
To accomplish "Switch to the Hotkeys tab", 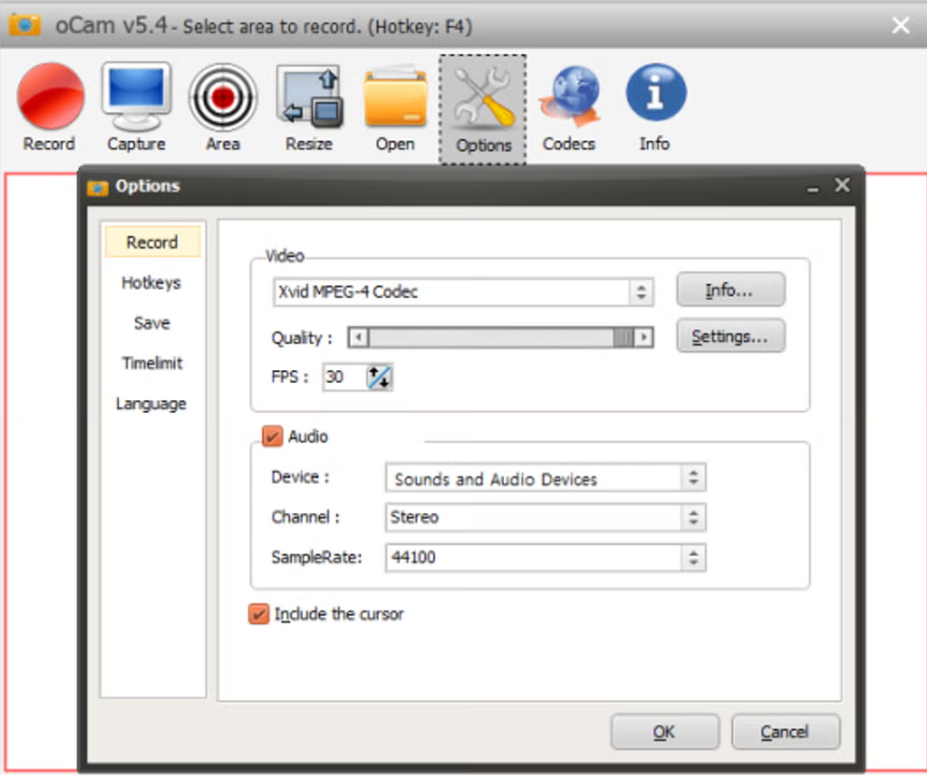I will pos(151,283).
